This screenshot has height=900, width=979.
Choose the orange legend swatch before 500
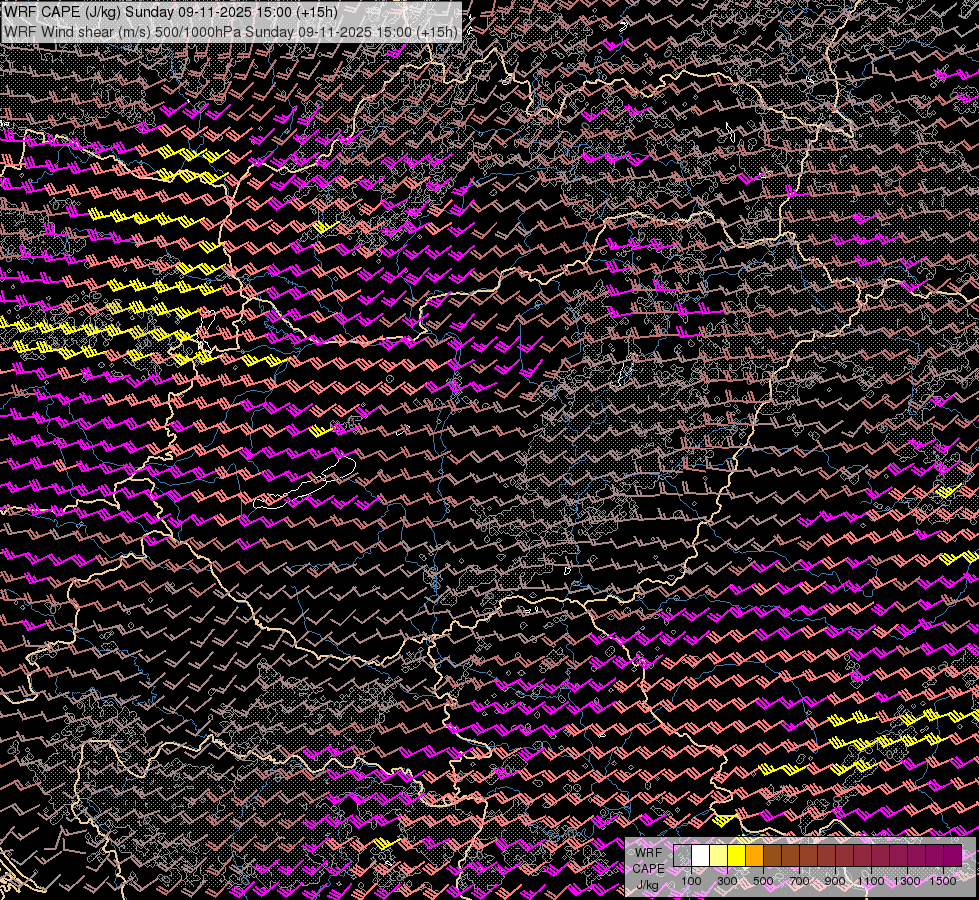point(754,855)
